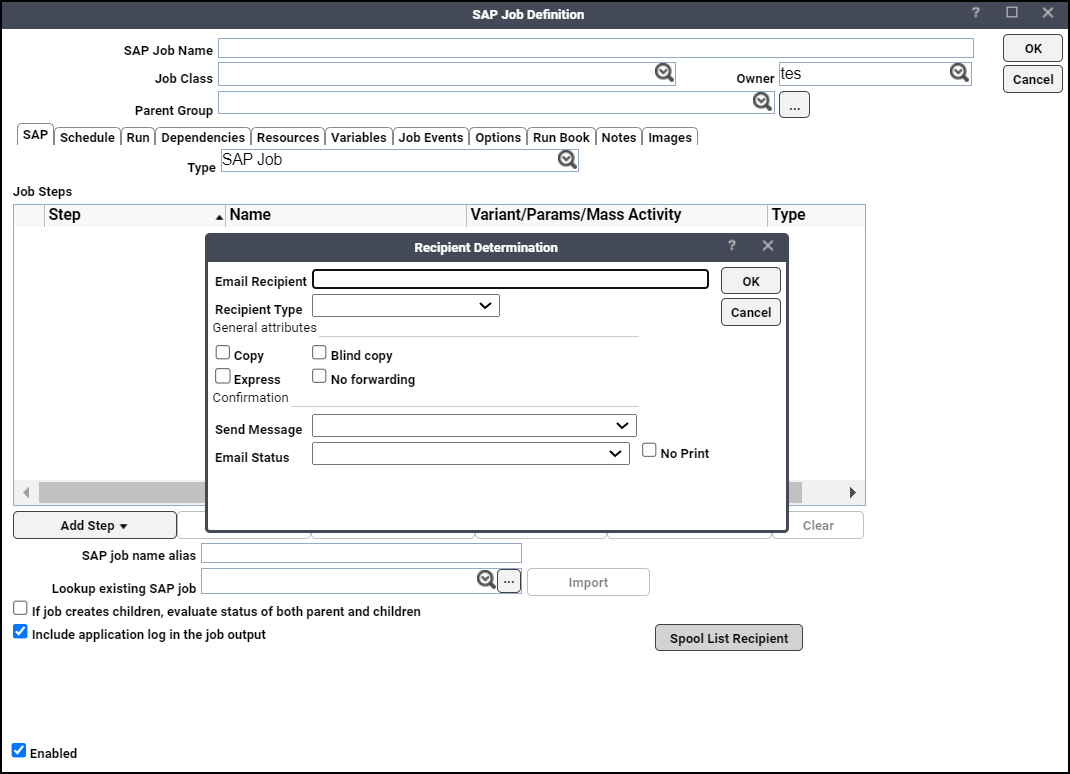Open the existing SAP job lookup magnifier

pyautogui.click(x=486, y=579)
